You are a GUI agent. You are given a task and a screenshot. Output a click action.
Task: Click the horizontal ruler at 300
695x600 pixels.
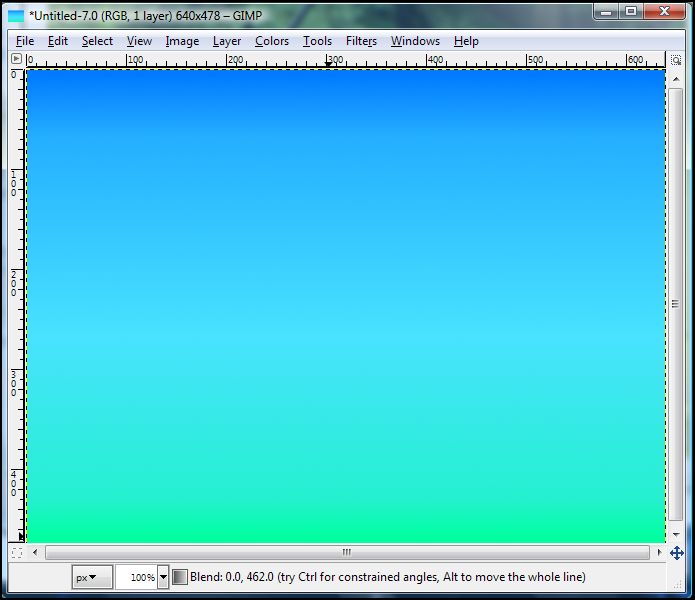[328, 60]
